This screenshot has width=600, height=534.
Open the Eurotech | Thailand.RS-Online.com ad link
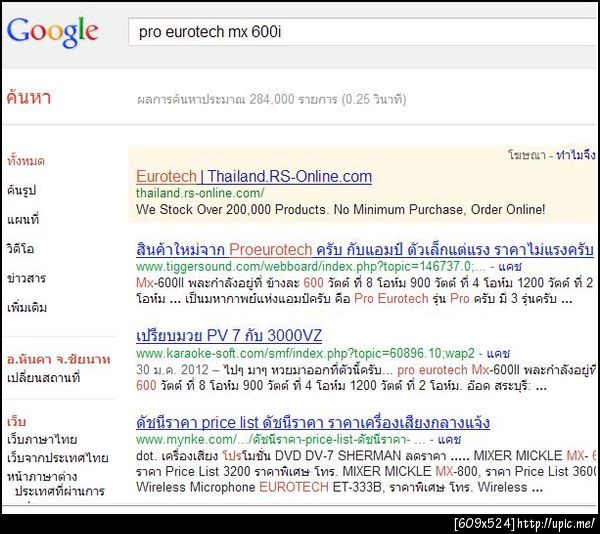click(254, 176)
